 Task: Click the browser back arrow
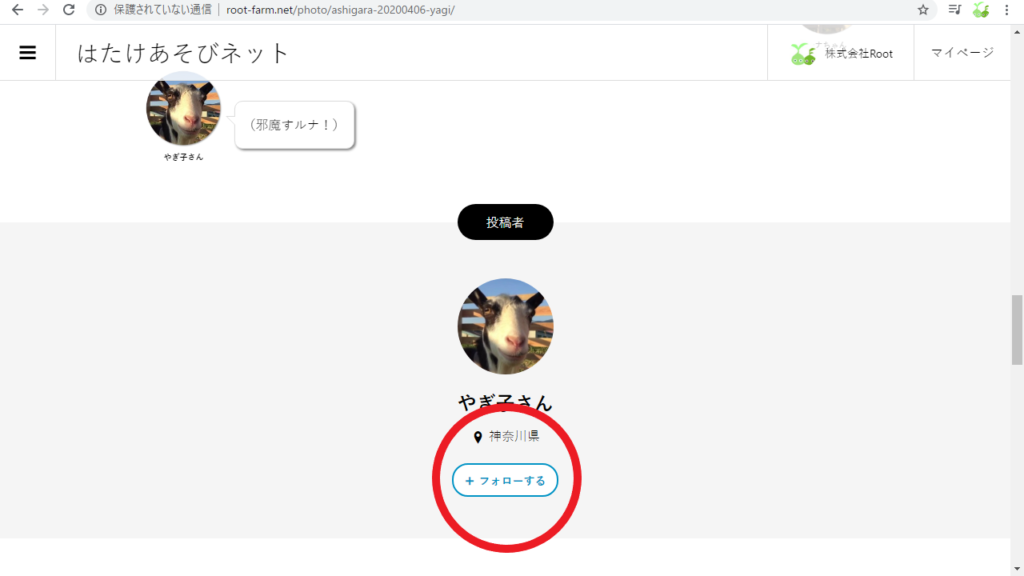[x=18, y=10]
